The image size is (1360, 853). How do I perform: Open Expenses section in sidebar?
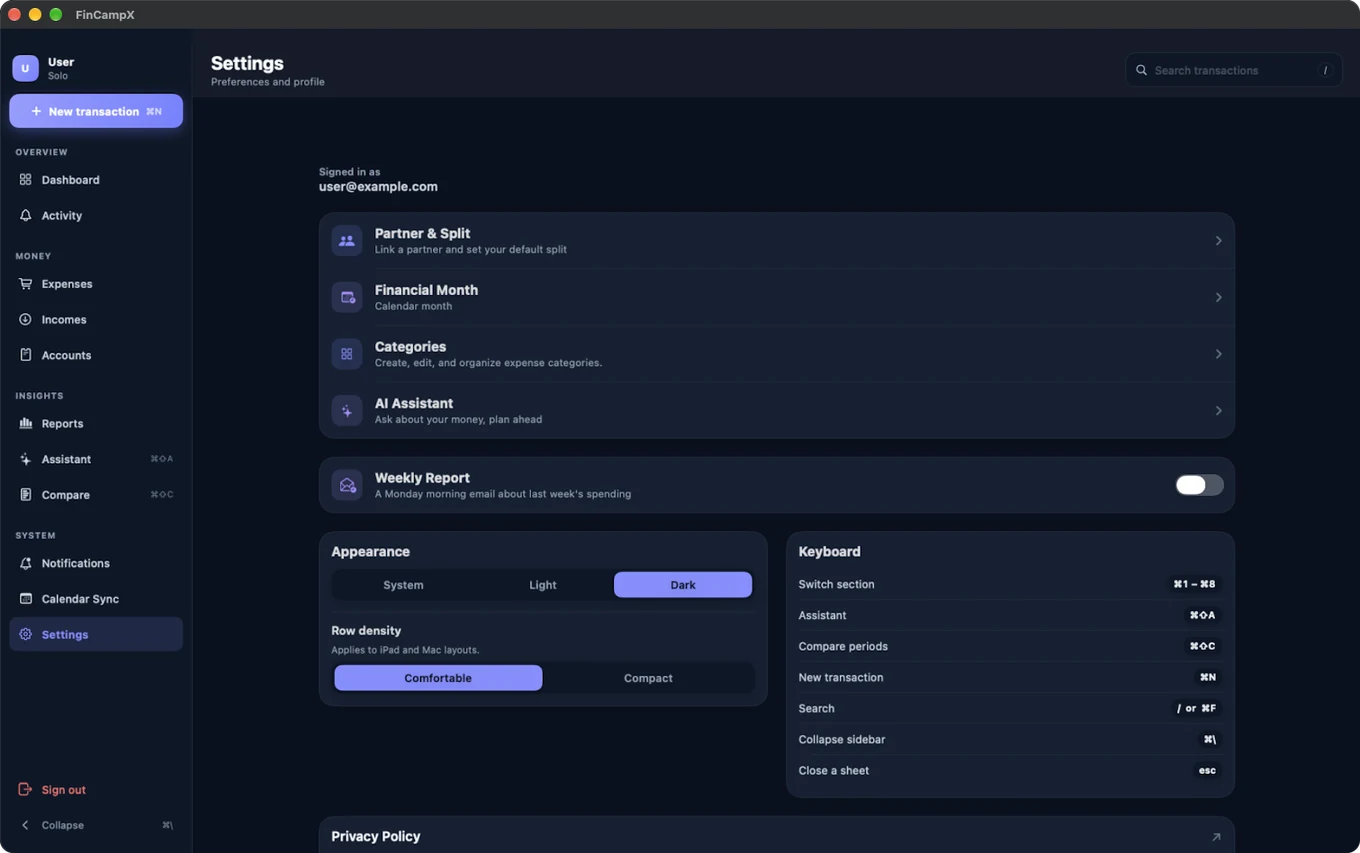(x=96, y=284)
